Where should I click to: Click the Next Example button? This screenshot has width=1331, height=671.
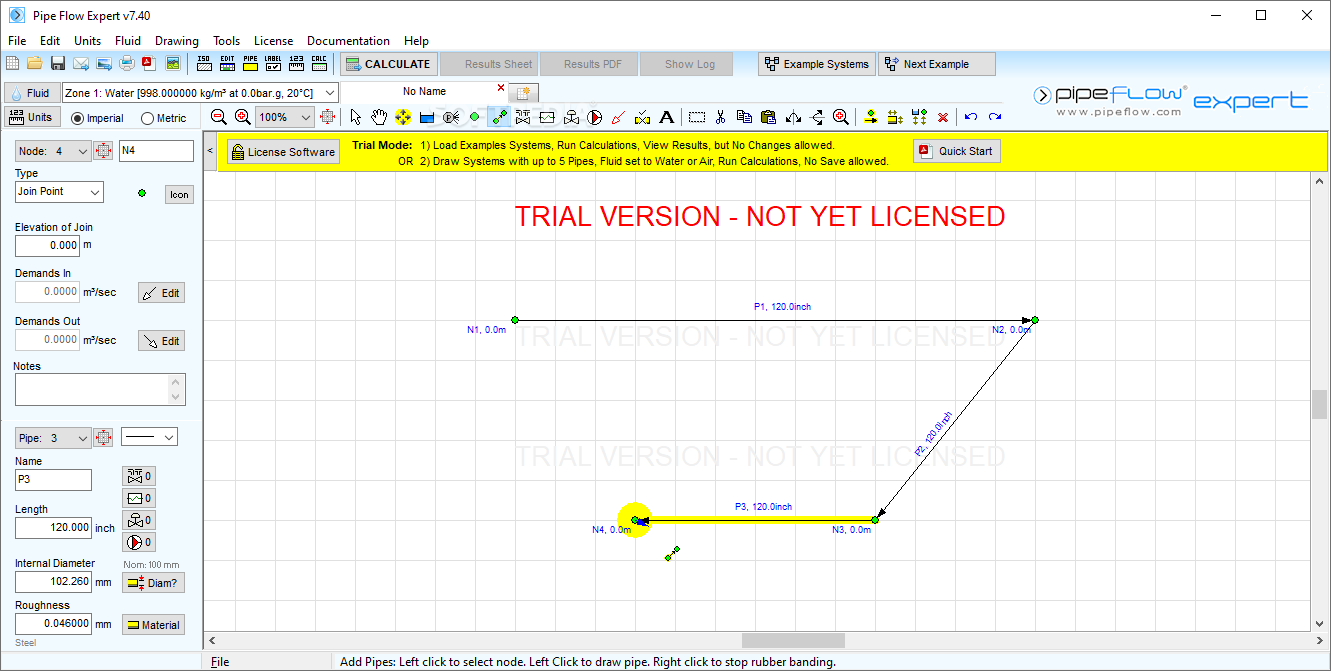coord(937,64)
